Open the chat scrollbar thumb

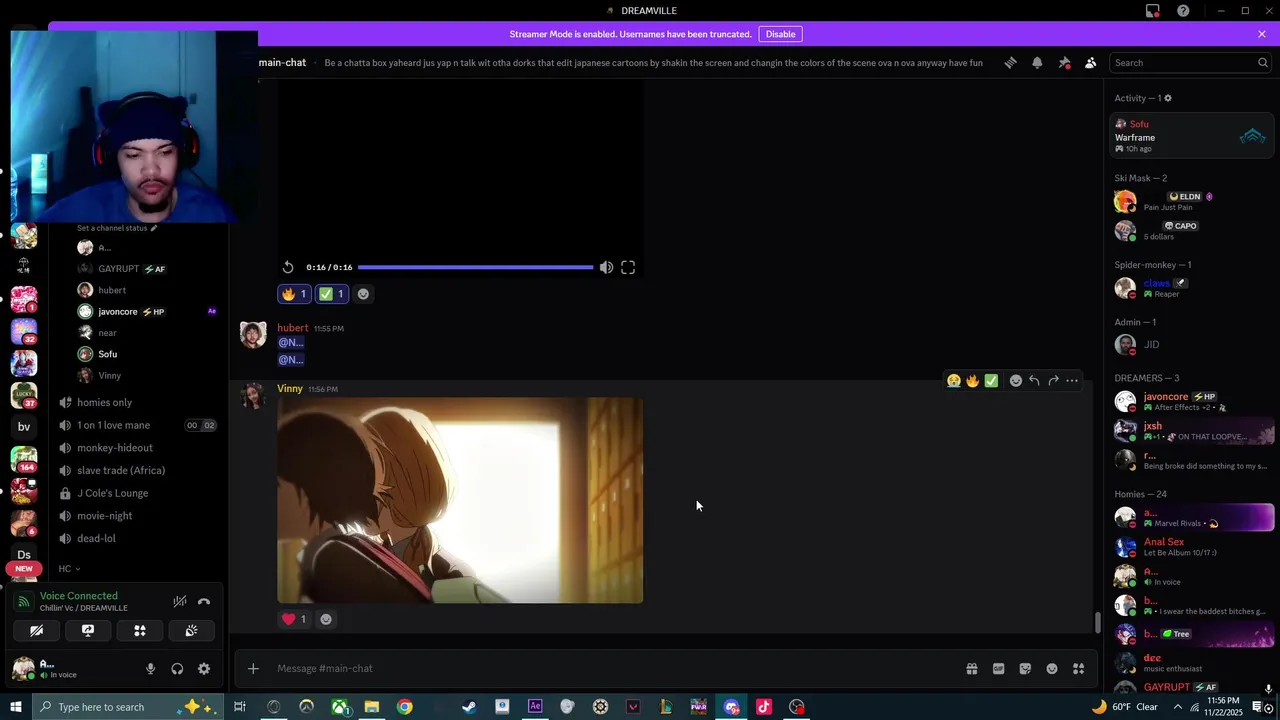pos(1098,622)
